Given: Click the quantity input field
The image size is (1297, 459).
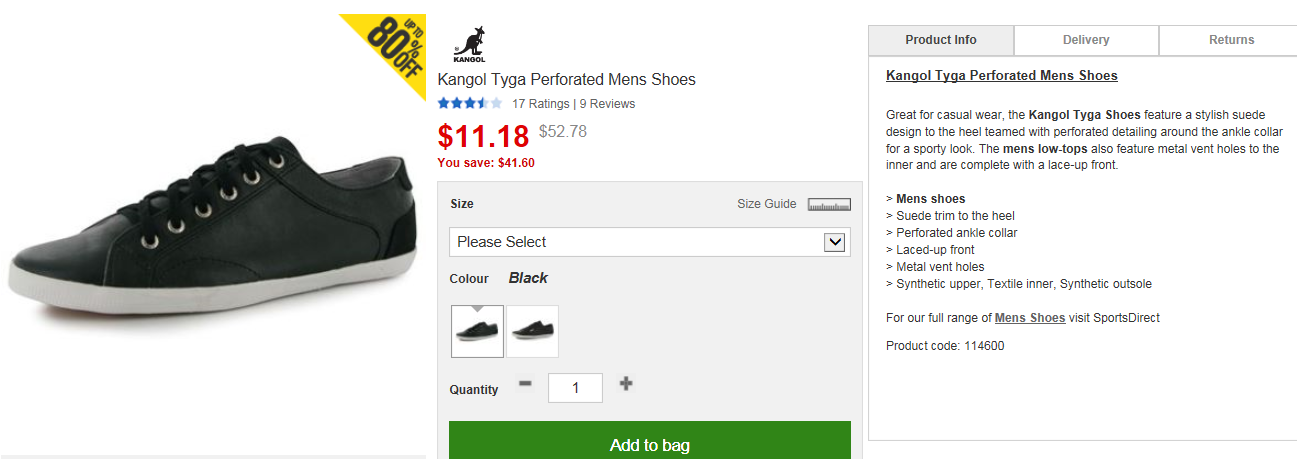Looking at the screenshot, I should pos(575,388).
